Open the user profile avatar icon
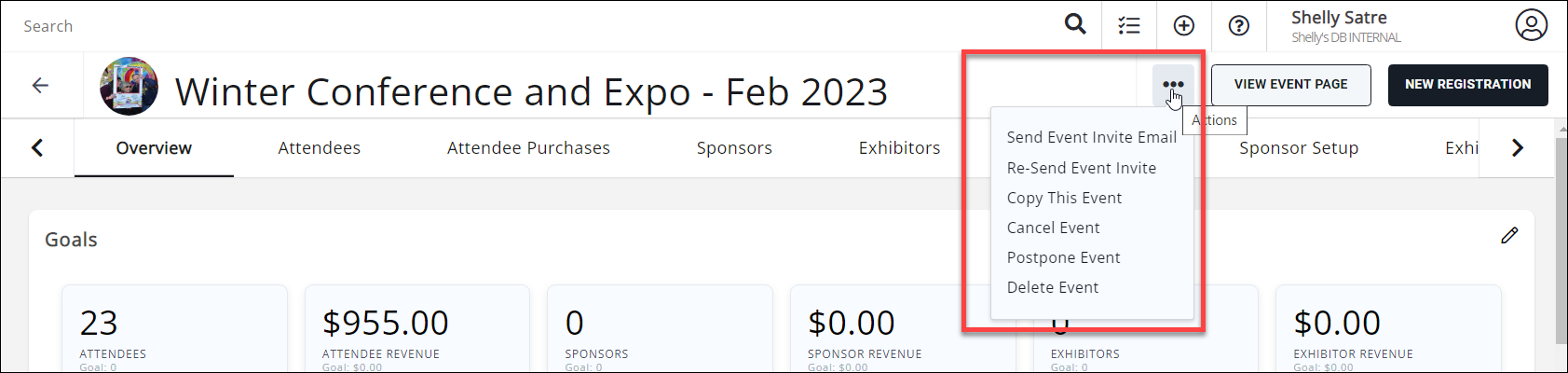The width and height of the screenshot is (1568, 373). (x=1531, y=26)
